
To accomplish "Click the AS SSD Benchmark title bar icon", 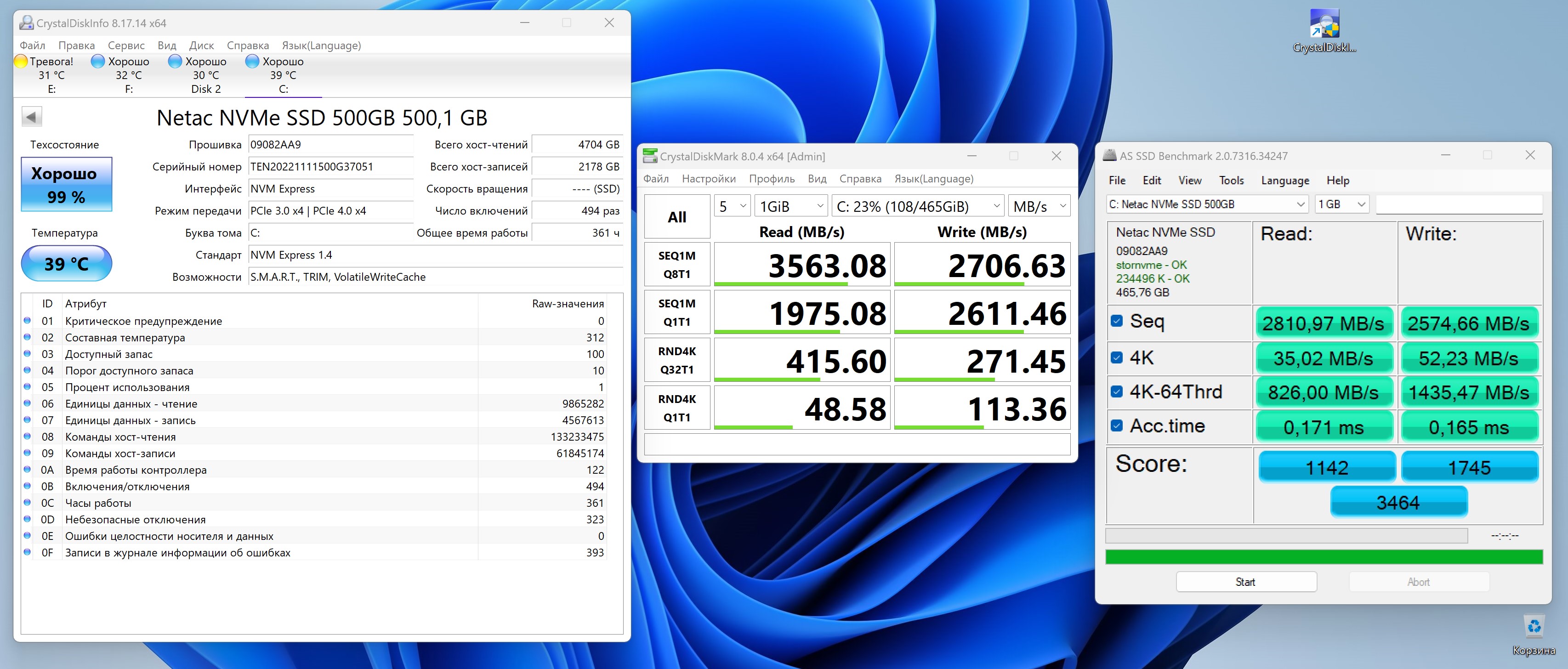I will (1110, 156).
